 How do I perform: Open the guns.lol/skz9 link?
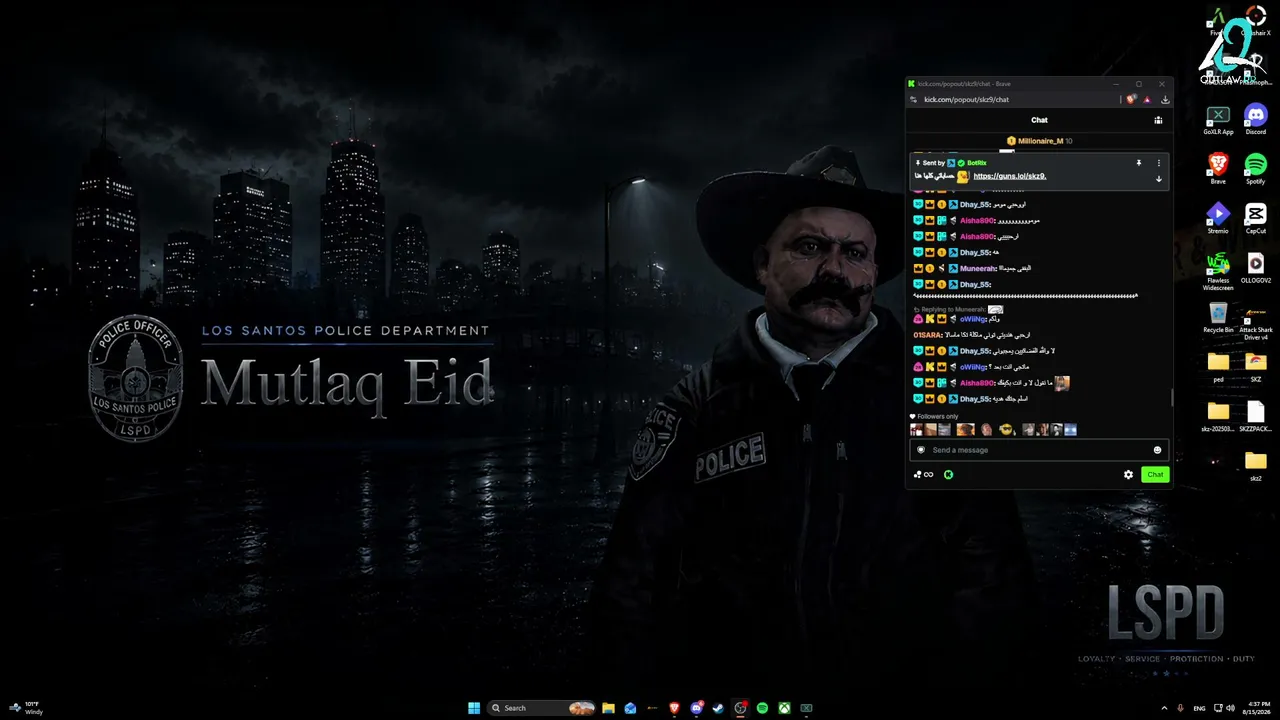(x=1010, y=176)
